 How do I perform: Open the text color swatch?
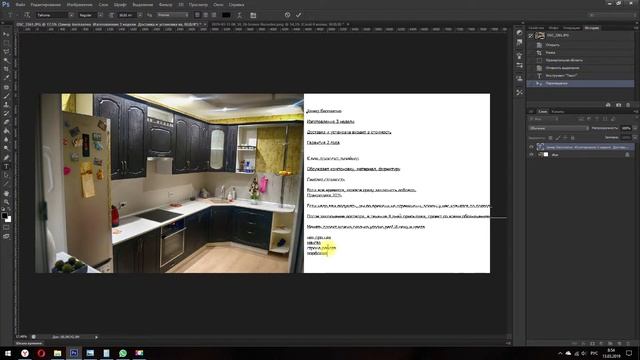click(x=226, y=15)
